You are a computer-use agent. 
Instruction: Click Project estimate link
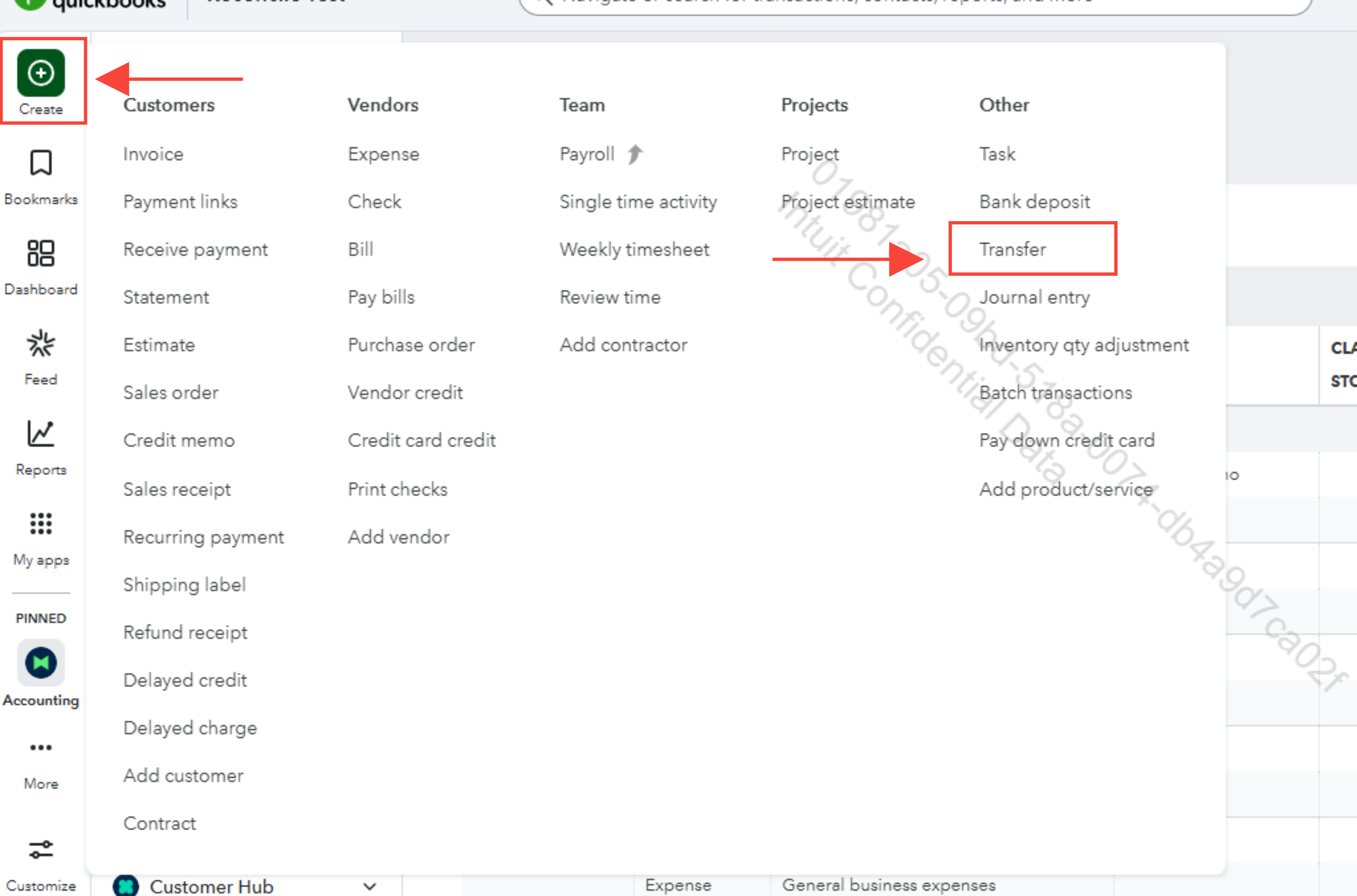(x=848, y=202)
